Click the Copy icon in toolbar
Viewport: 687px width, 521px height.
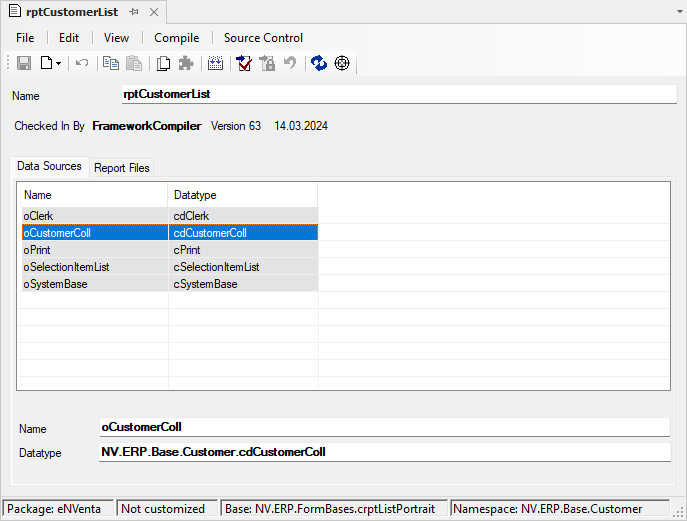[x=111, y=63]
